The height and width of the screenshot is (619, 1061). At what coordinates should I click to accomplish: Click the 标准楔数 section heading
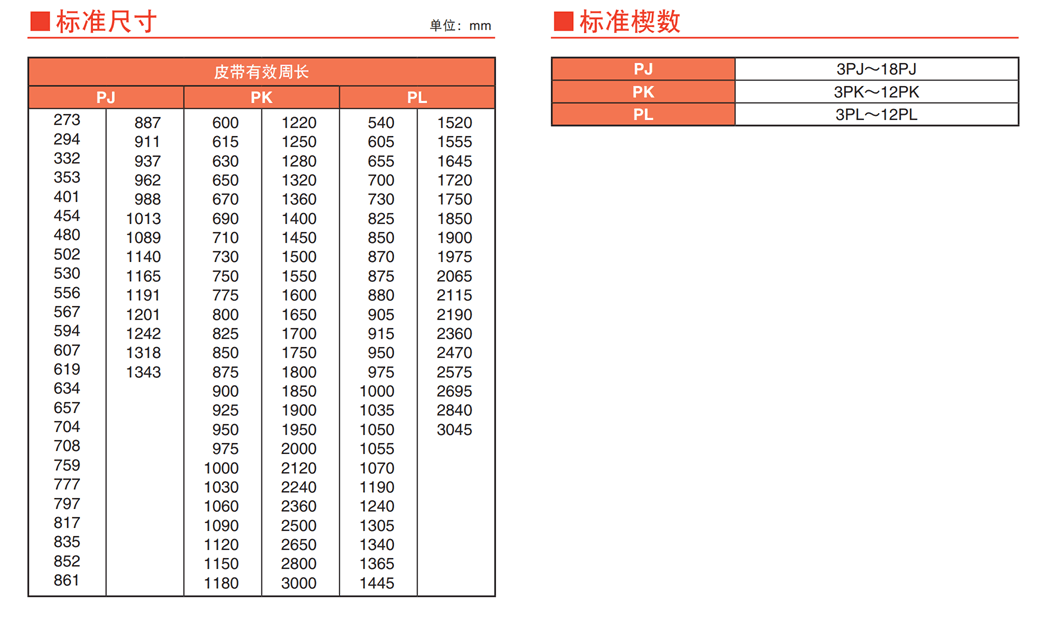click(x=629, y=22)
